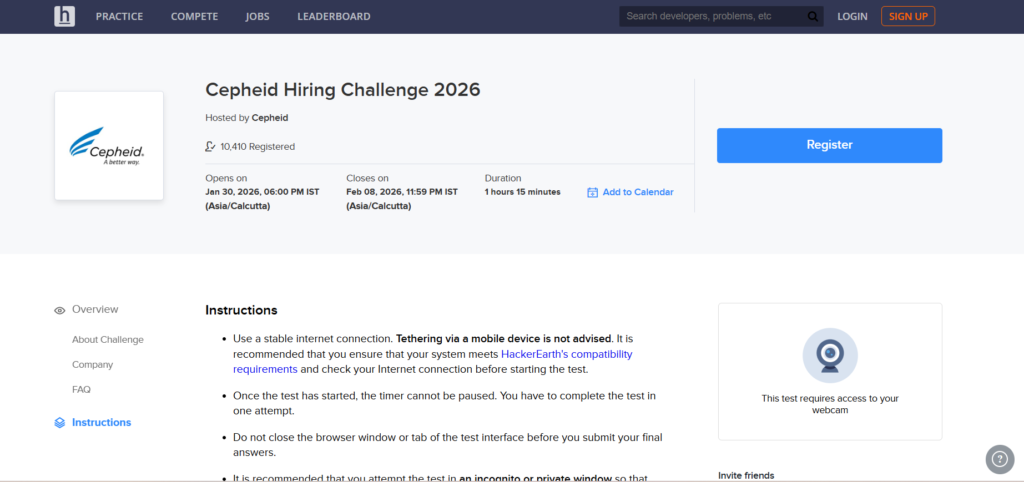Select About Challenge in the sidebar
This screenshot has height=482, width=1024.
[107, 340]
